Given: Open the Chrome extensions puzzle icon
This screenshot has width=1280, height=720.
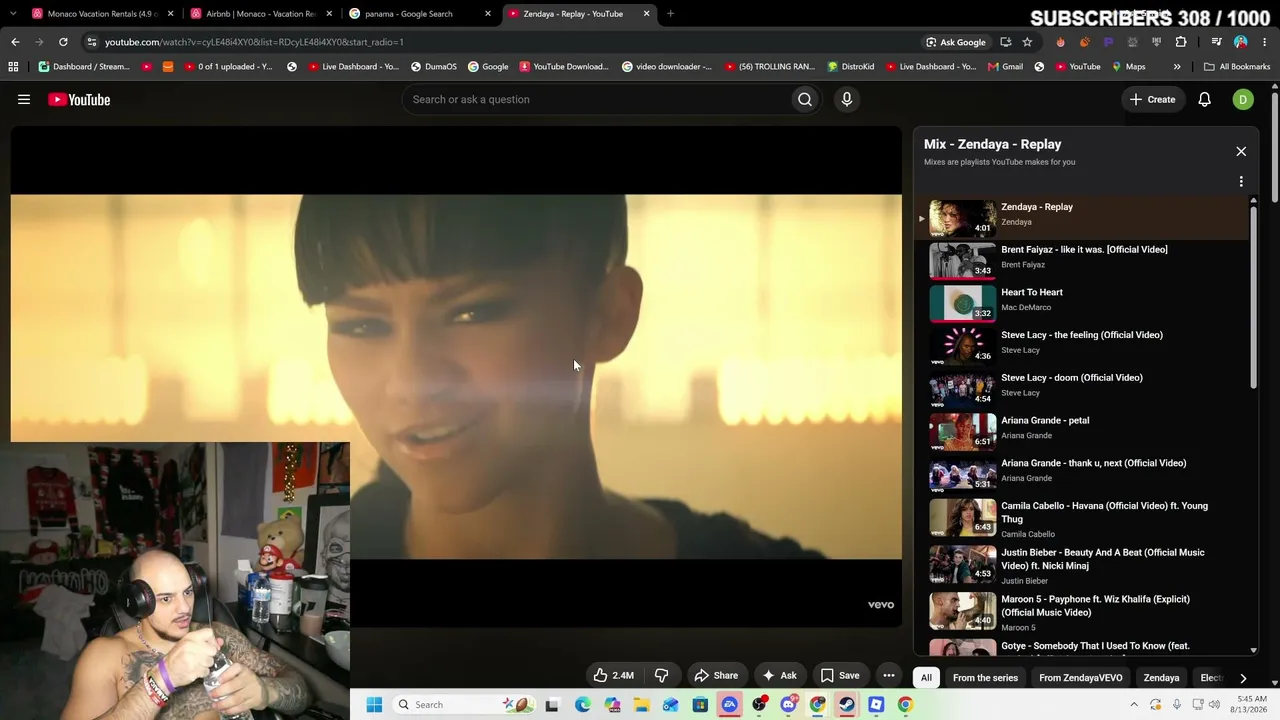Looking at the screenshot, I should coord(1181,42).
